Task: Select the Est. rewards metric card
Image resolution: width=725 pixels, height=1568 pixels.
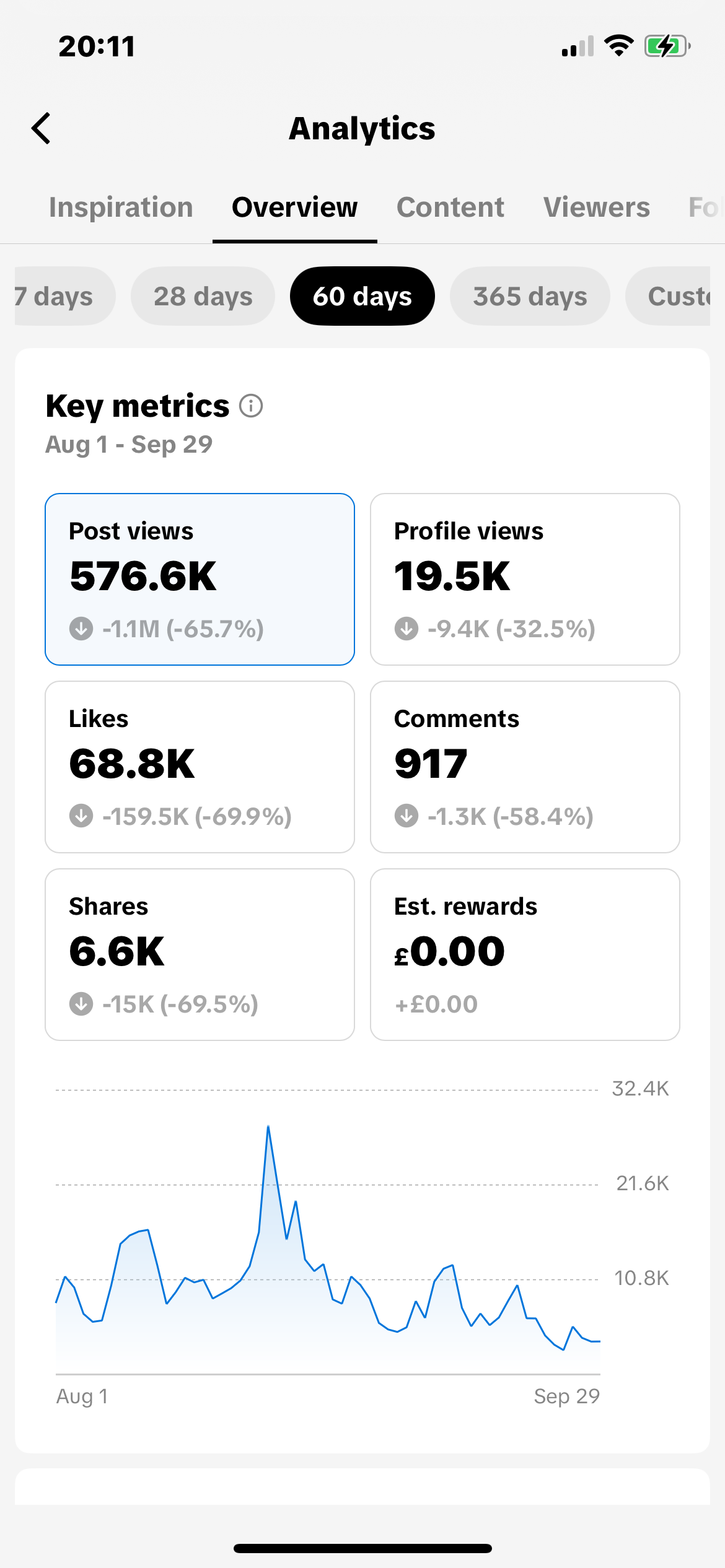Action: click(x=525, y=954)
